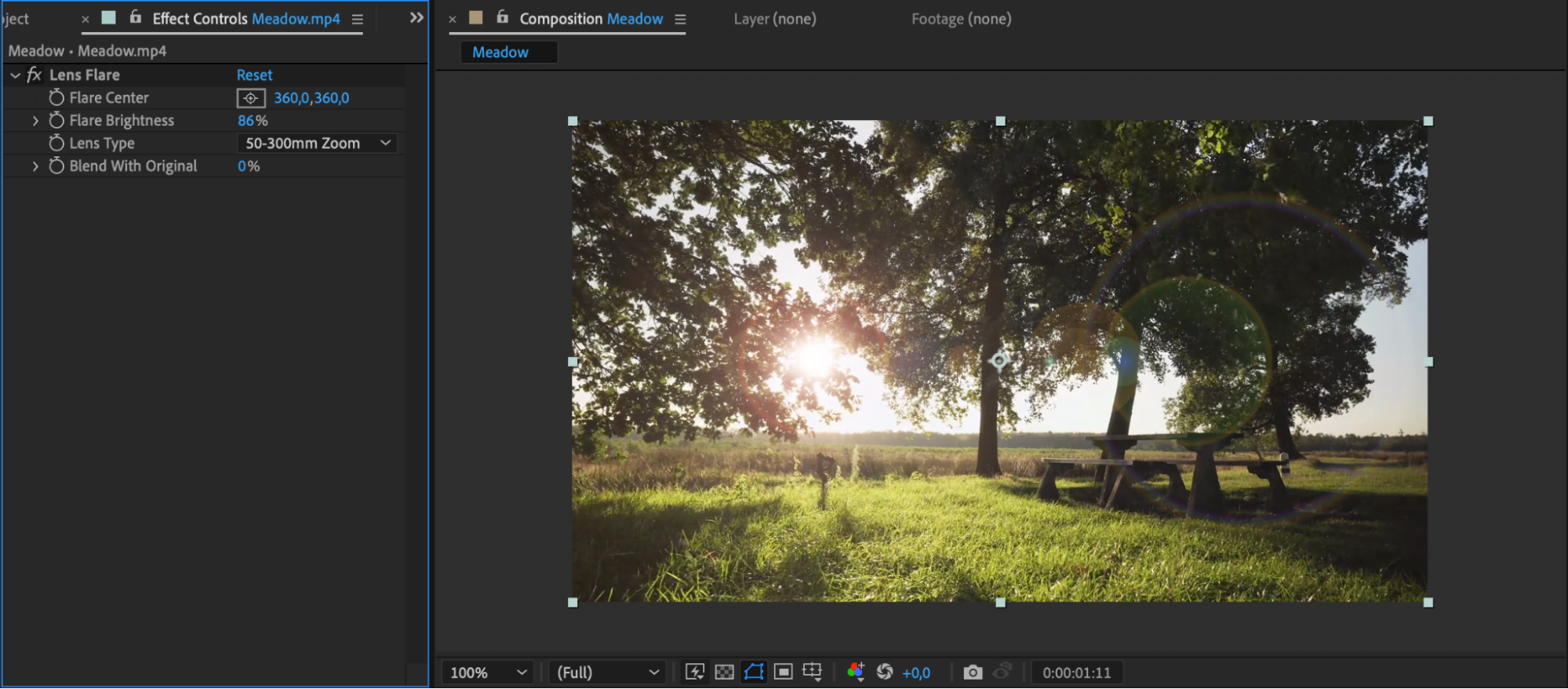The height and width of the screenshot is (689, 1568).
Task: Switch to the Layer (none) tab
Action: 774,19
